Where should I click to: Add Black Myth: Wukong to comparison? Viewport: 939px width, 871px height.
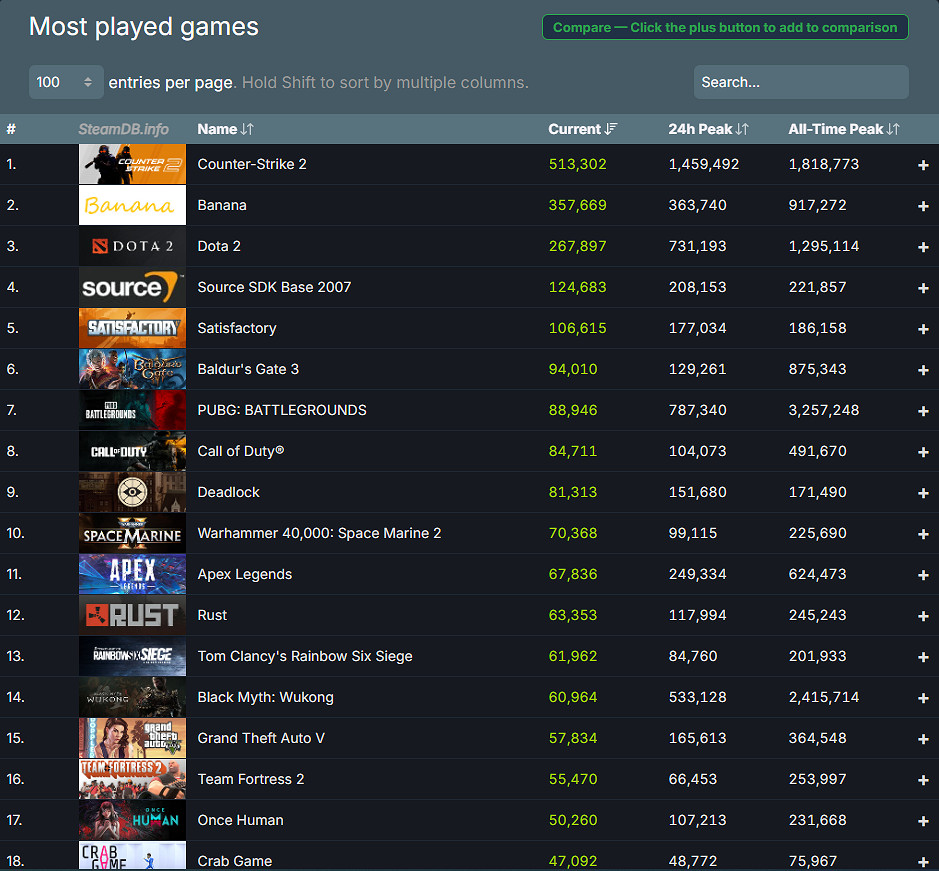pos(923,697)
